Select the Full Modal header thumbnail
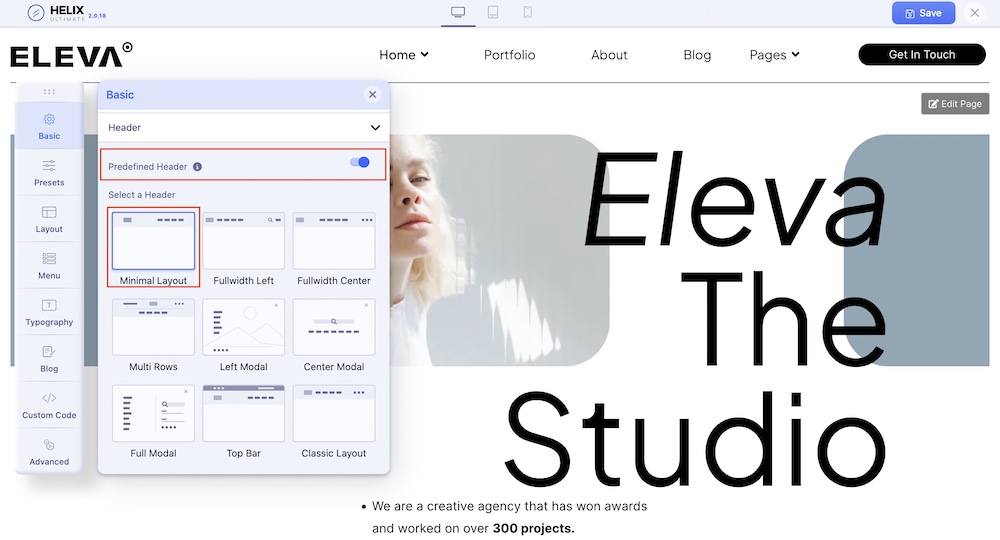 153,413
